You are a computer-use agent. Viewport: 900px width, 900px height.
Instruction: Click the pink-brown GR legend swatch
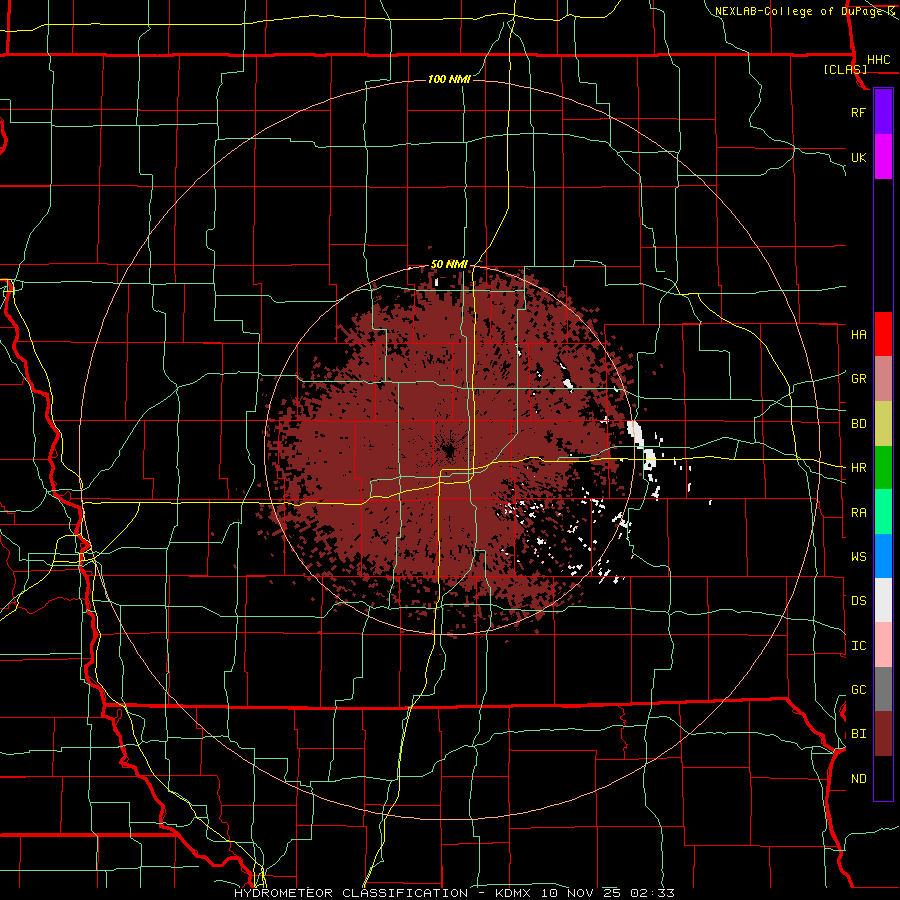click(x=883, y=379)
